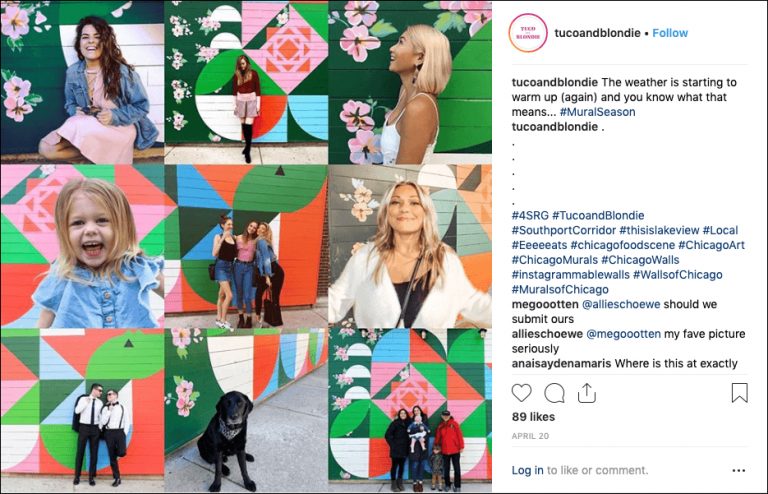This screenshot has width=768, height=494.
Task: Open the #MuralSeason hashtag
Action: (598, 112)
